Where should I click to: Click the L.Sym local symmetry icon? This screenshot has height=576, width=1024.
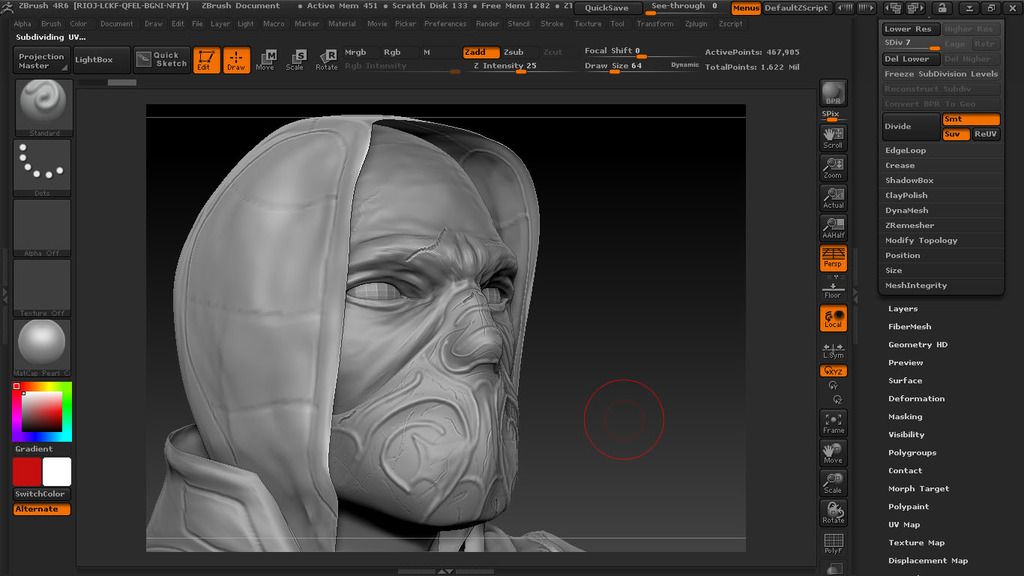coord(833,351)
